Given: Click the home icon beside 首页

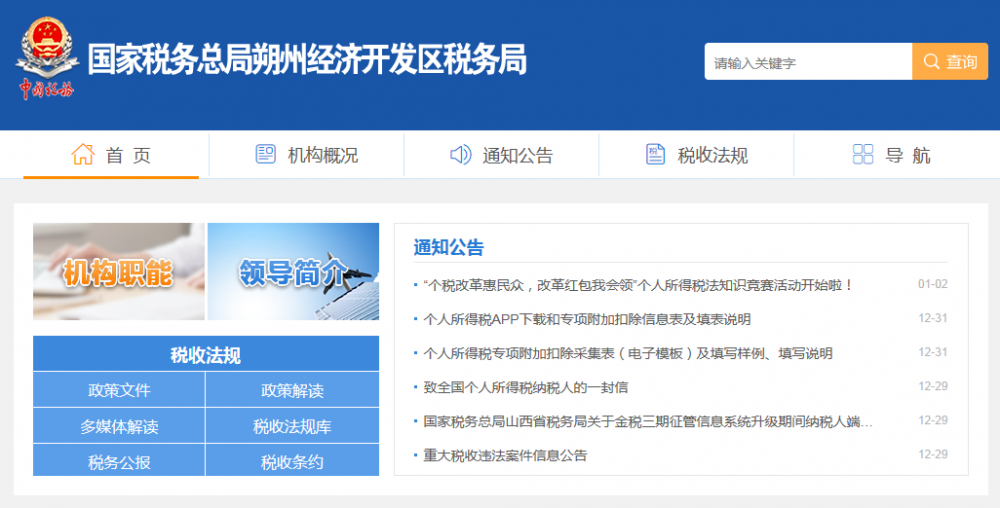Looking at the screenshot, I should point(83,155).
